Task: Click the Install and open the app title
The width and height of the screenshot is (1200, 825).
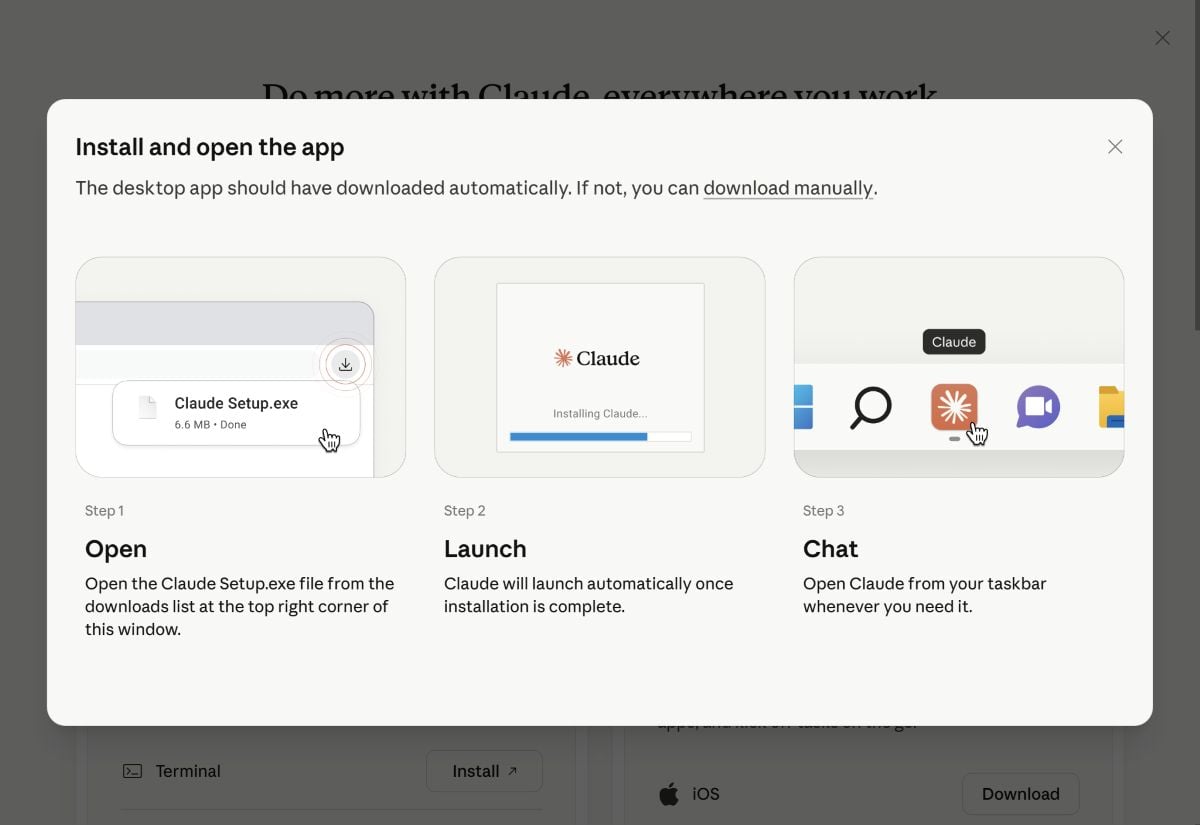Action: coord(210,147)
